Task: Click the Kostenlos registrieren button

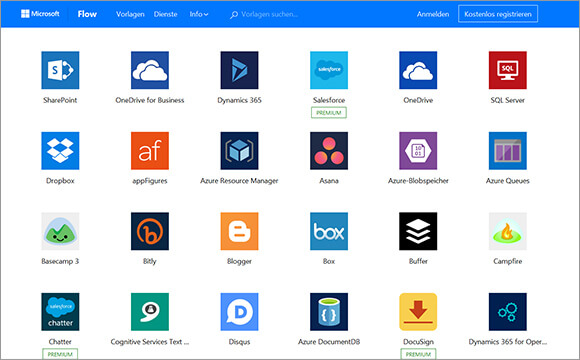Action: [x=498, y=14]
